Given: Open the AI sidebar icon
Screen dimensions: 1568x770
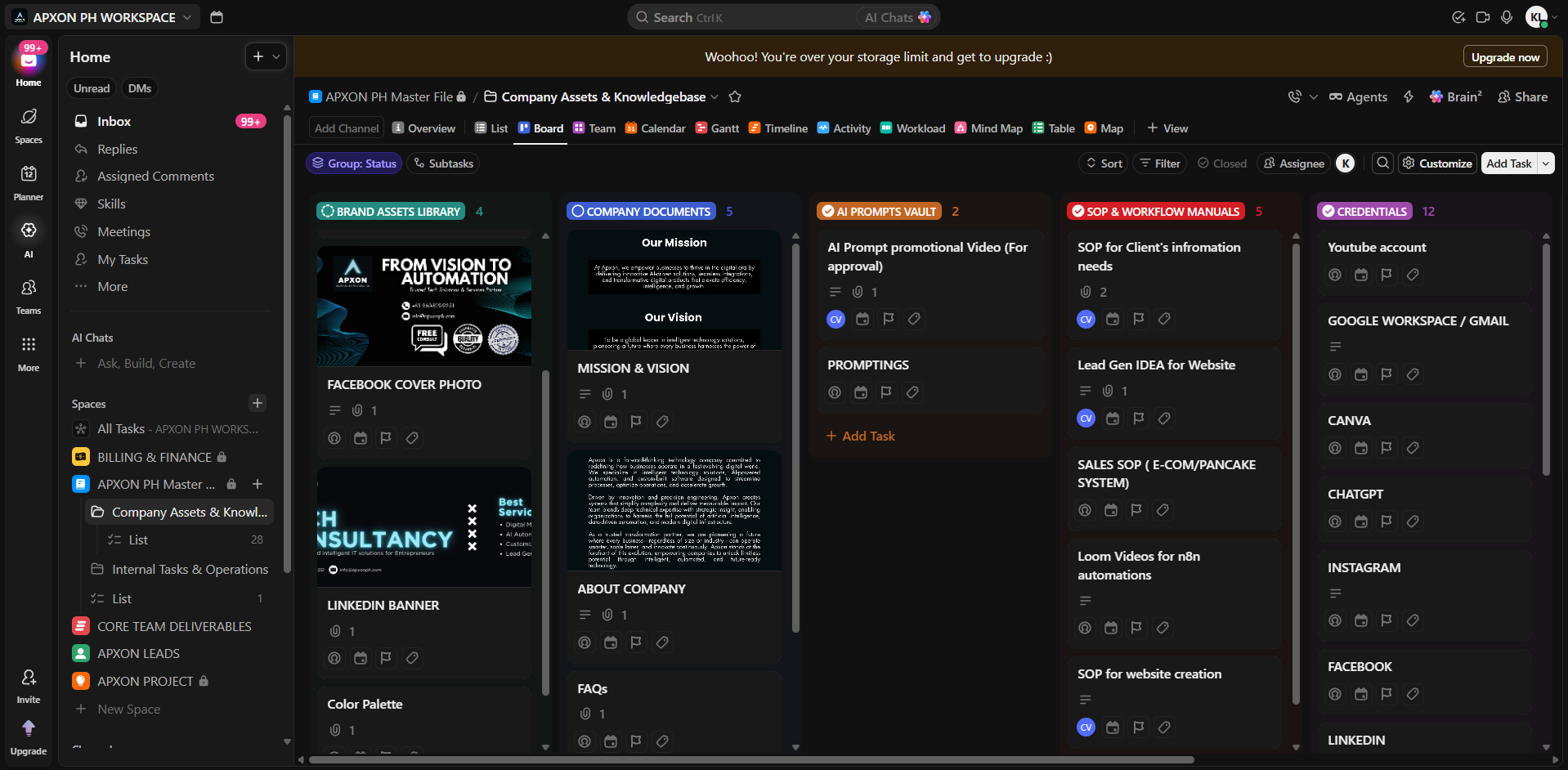Looking at the screenshot, I should [x=29, y=239].
